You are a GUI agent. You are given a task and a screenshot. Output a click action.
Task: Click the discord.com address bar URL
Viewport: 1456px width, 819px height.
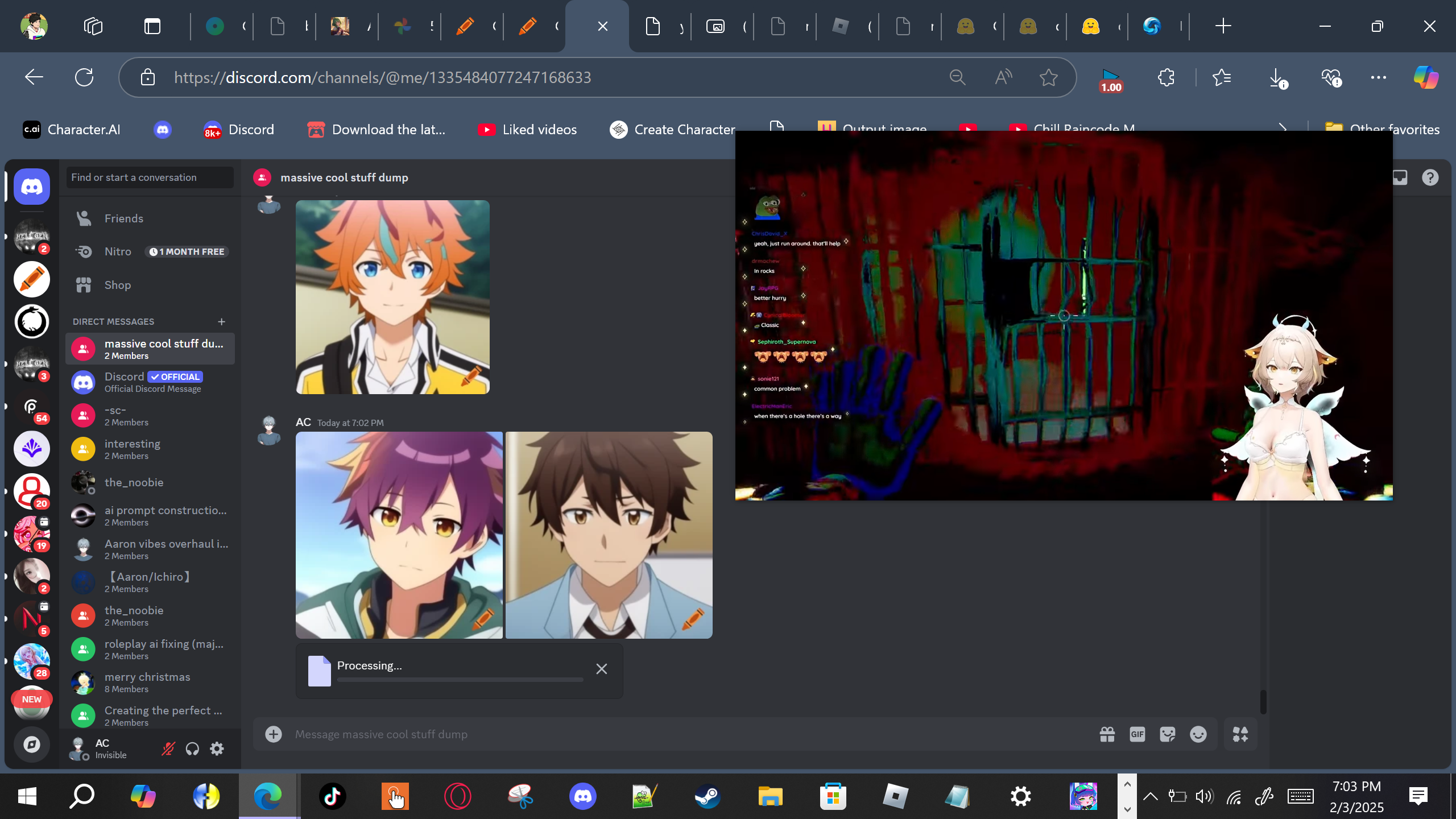pos(383,77)
